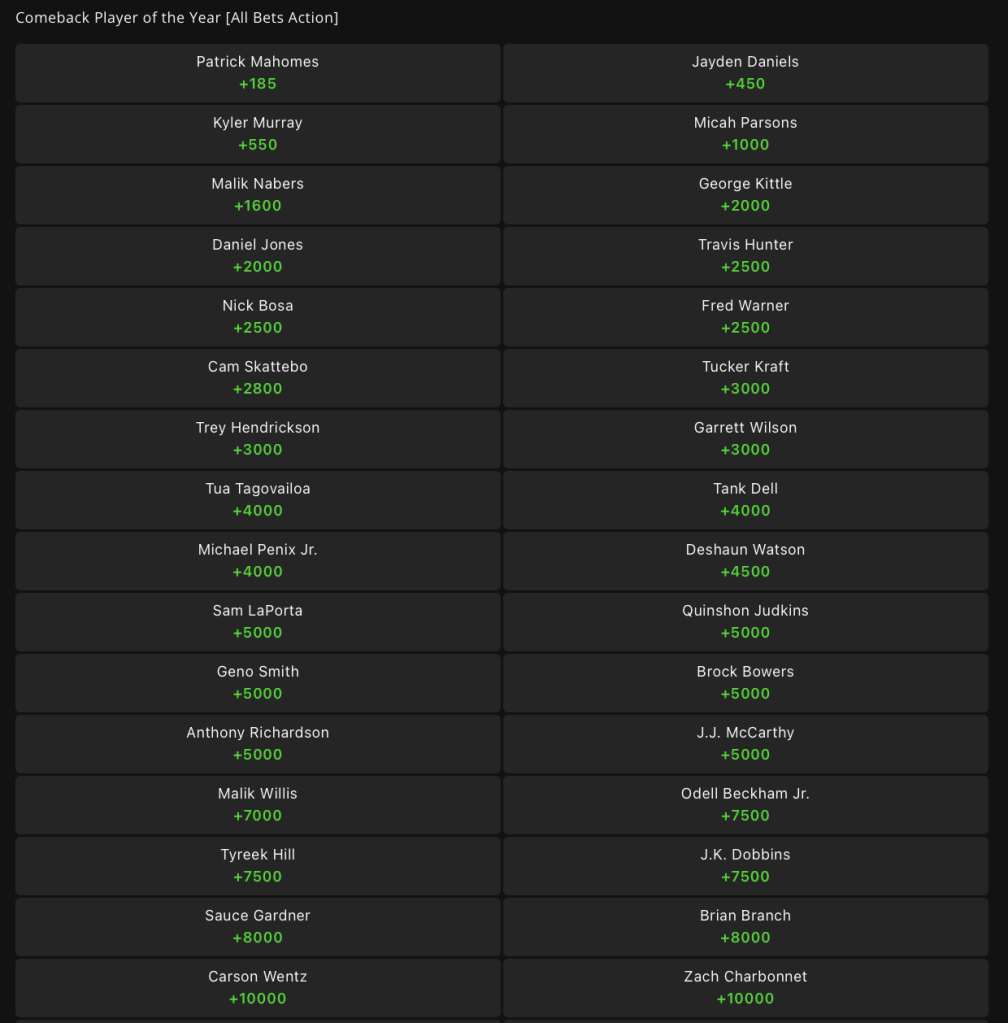Click Deshaun Watson +4500 cell
The height and width of the screenshot is (1023, 1008).
(745, 561)
